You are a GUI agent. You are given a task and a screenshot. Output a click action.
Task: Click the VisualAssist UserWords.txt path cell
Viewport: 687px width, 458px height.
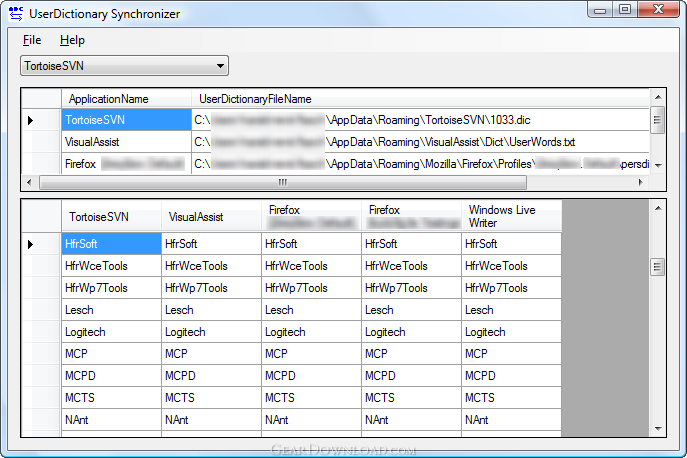(420, 142)
